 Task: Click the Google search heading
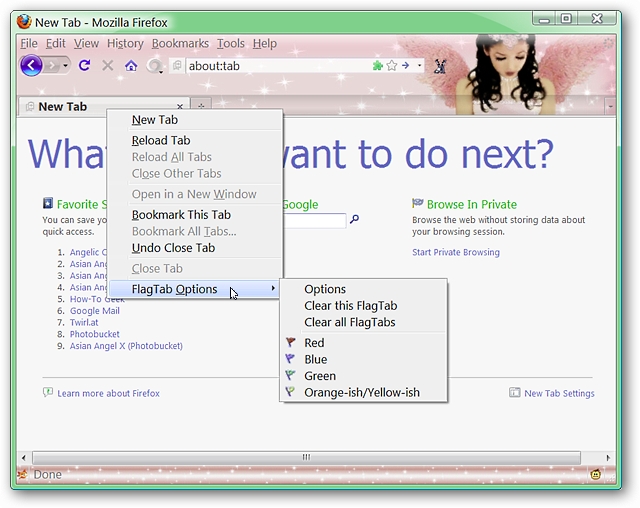tap(300, 204)
